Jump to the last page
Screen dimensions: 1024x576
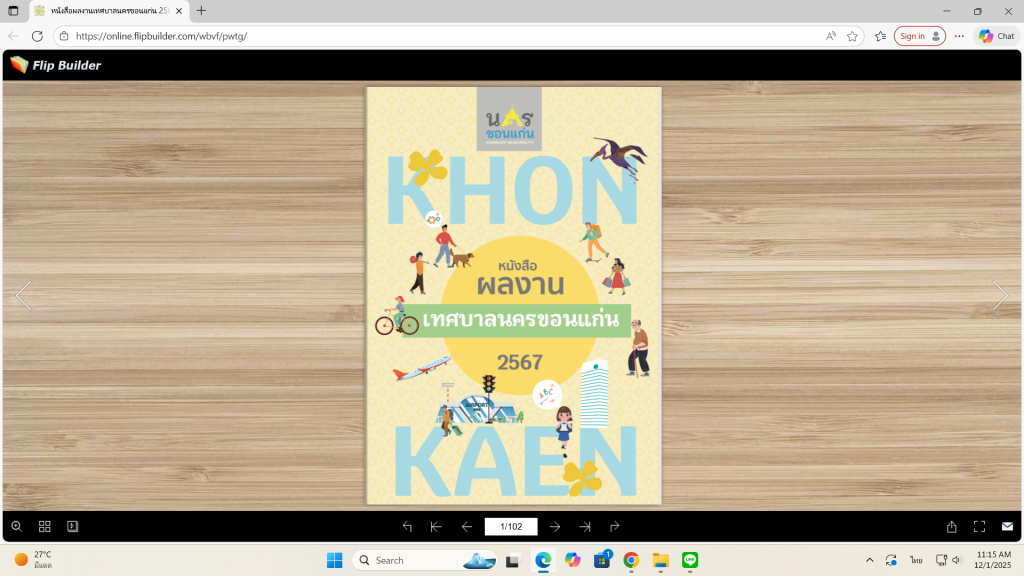tap(585, 527)
